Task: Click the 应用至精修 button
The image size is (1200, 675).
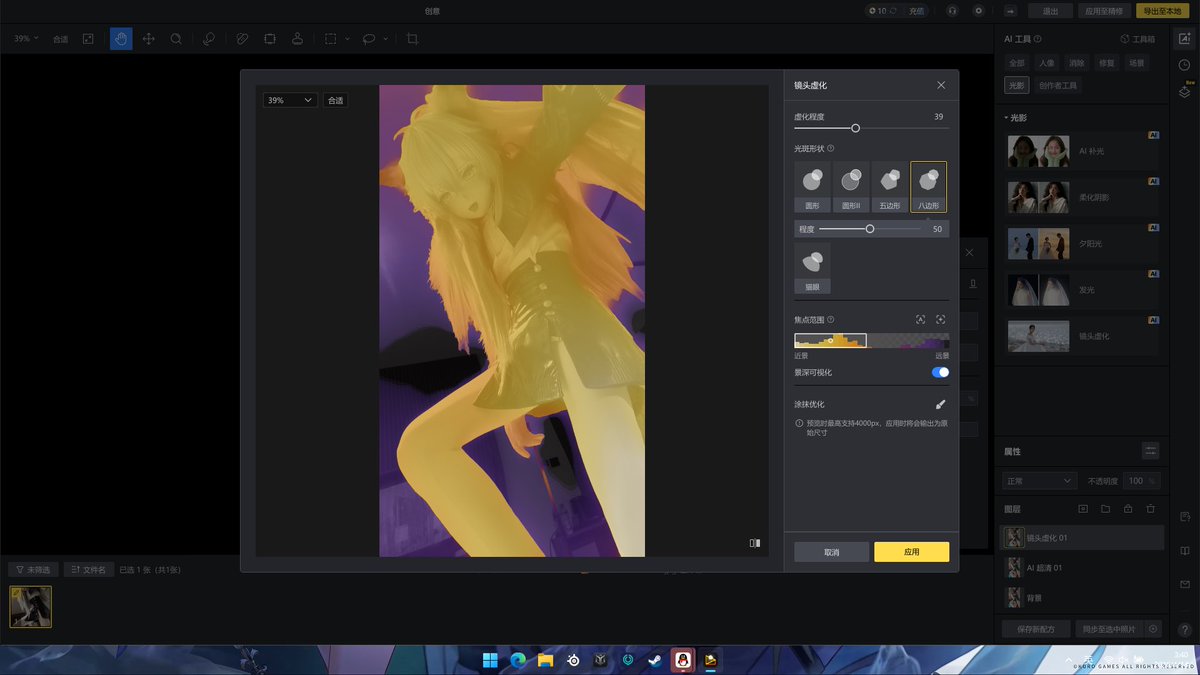Action: [1104, 11]
